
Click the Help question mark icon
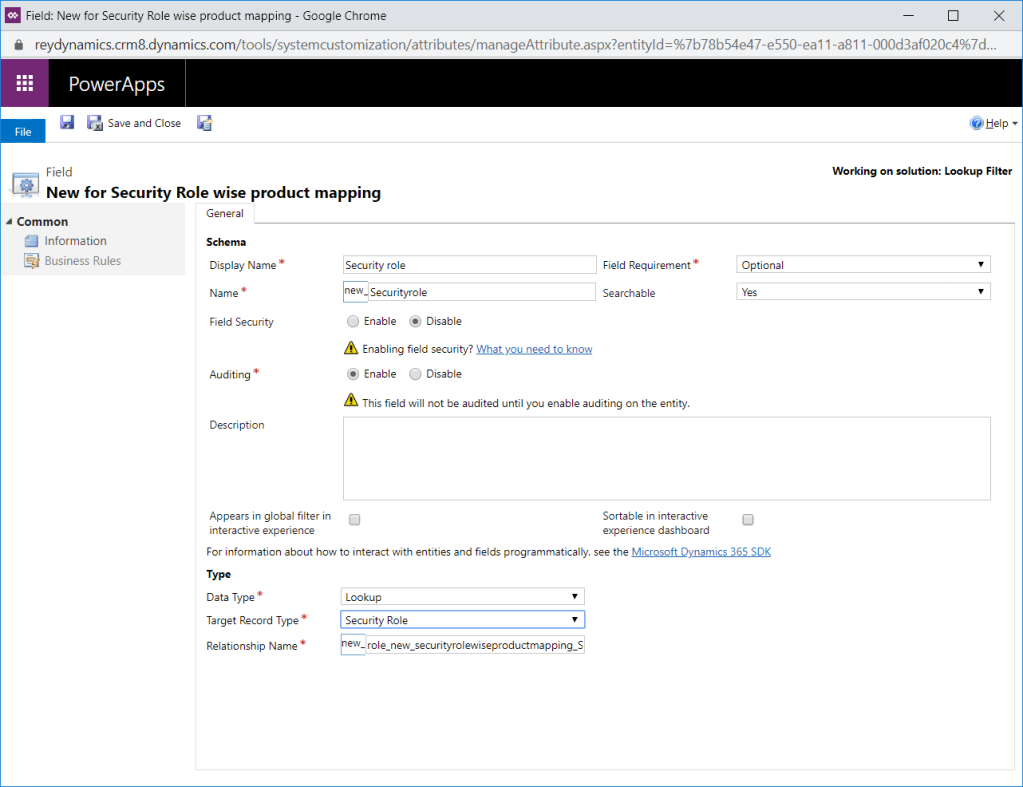point(976,123)
